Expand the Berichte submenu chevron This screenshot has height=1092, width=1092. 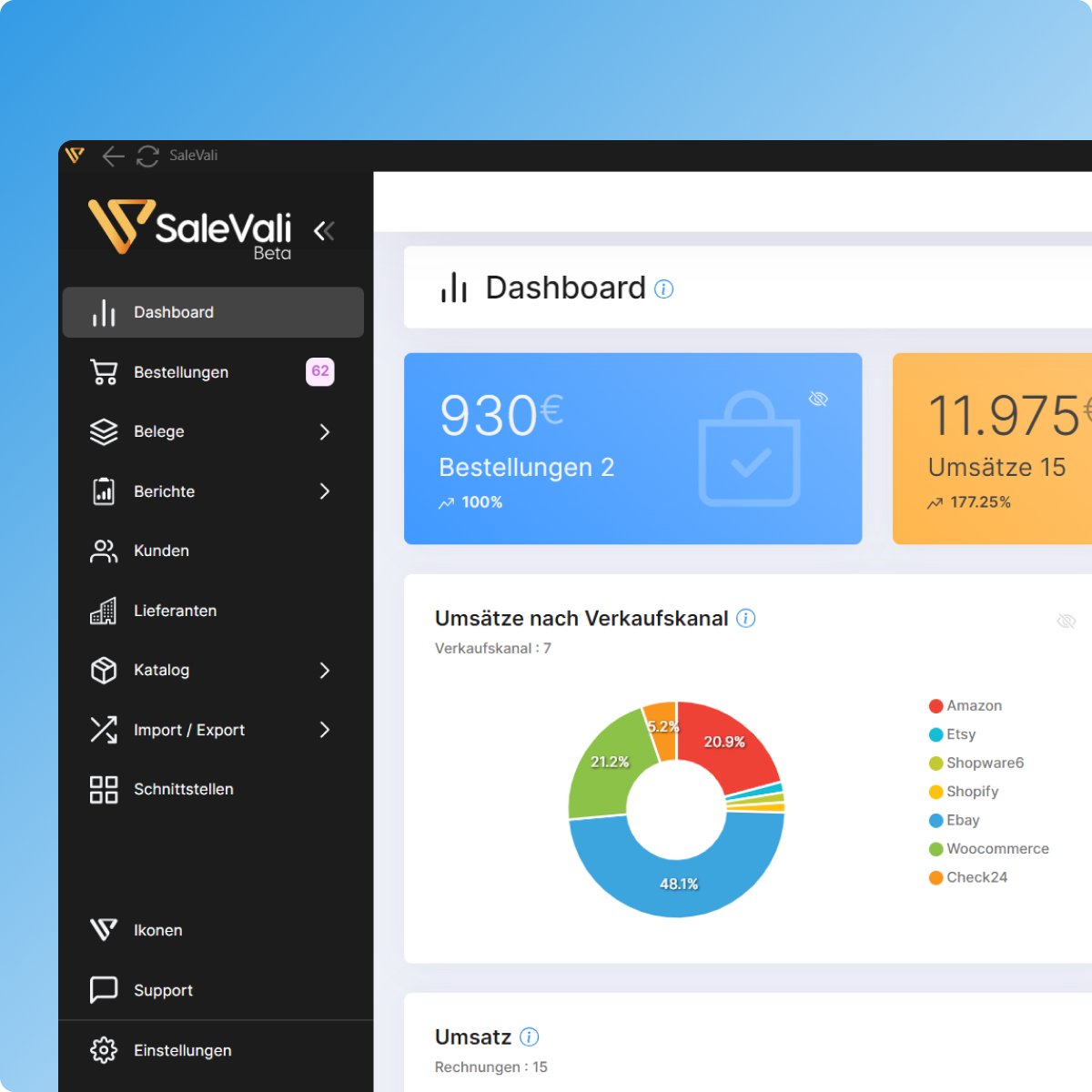pyautogui.click(x=325, y=491)
